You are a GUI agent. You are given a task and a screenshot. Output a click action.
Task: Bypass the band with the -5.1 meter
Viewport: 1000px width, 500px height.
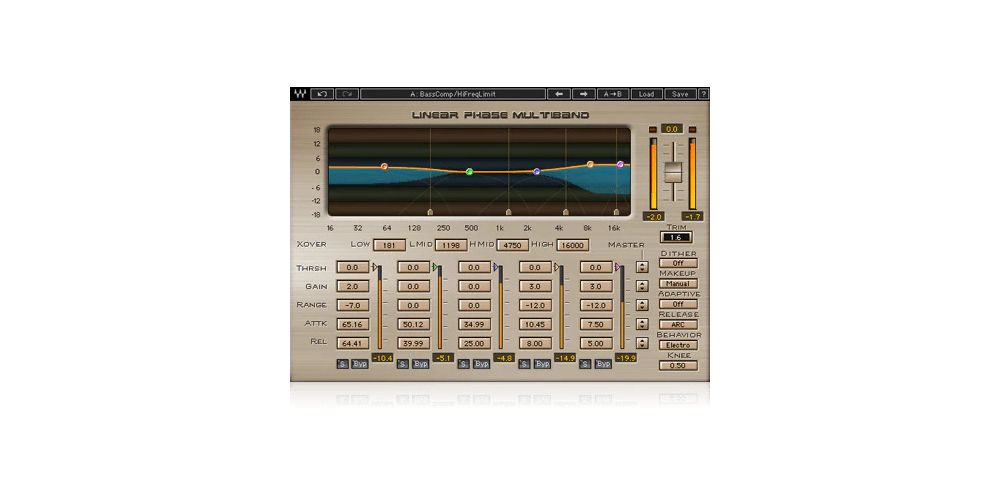[421, 364]
